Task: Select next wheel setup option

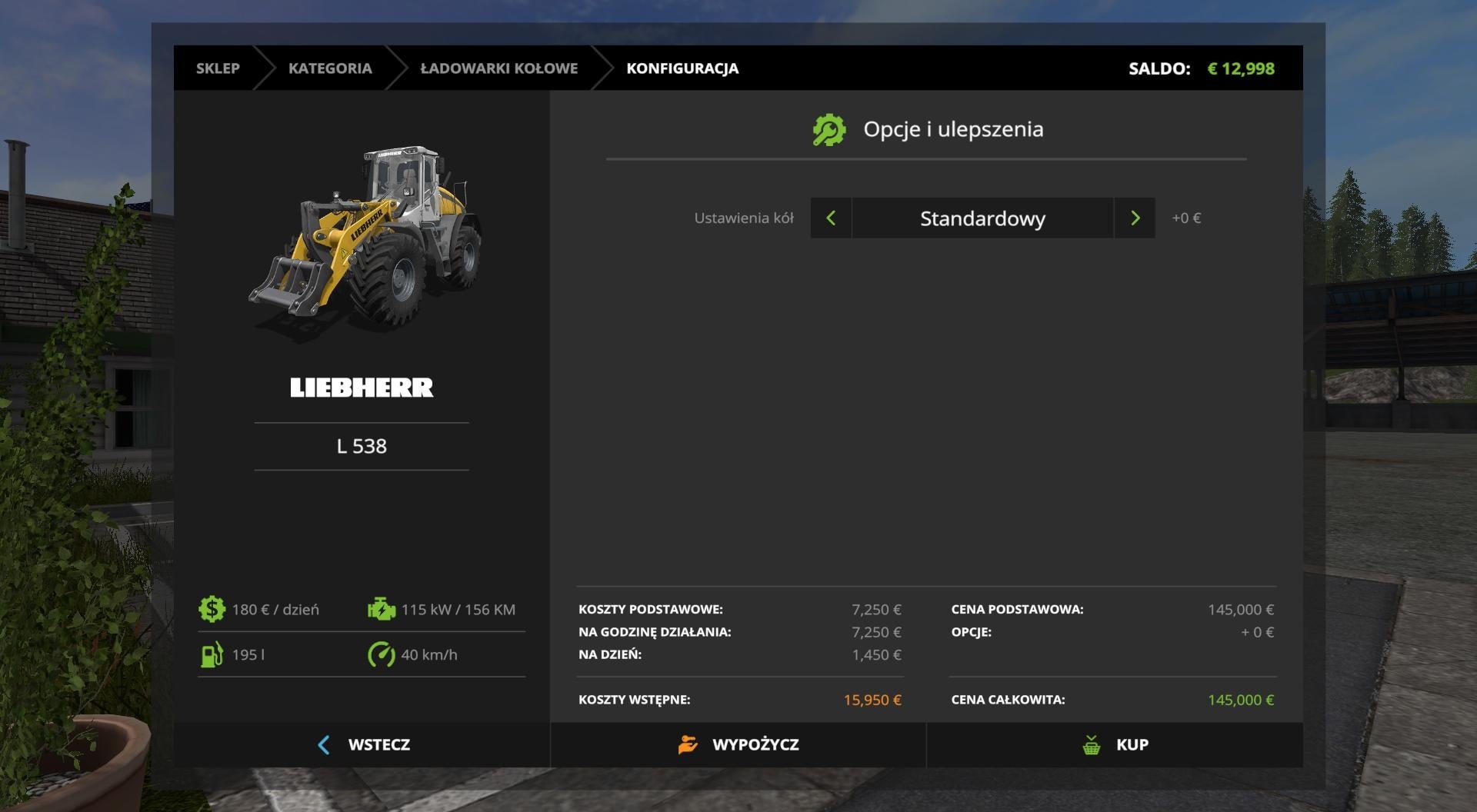Action: tap(1135, 218)
